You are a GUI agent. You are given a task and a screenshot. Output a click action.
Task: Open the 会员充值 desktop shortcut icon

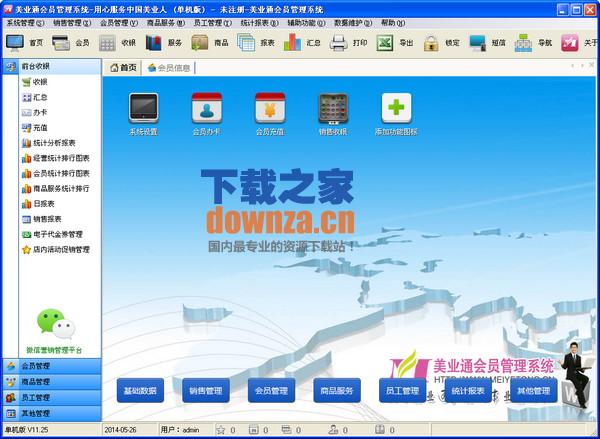coord(270,108)
